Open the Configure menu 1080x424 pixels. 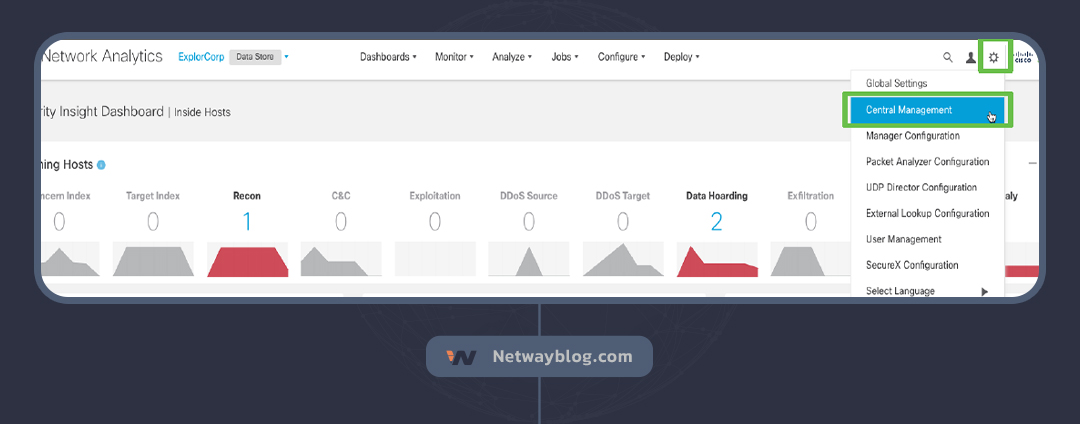tap(621, 57)
